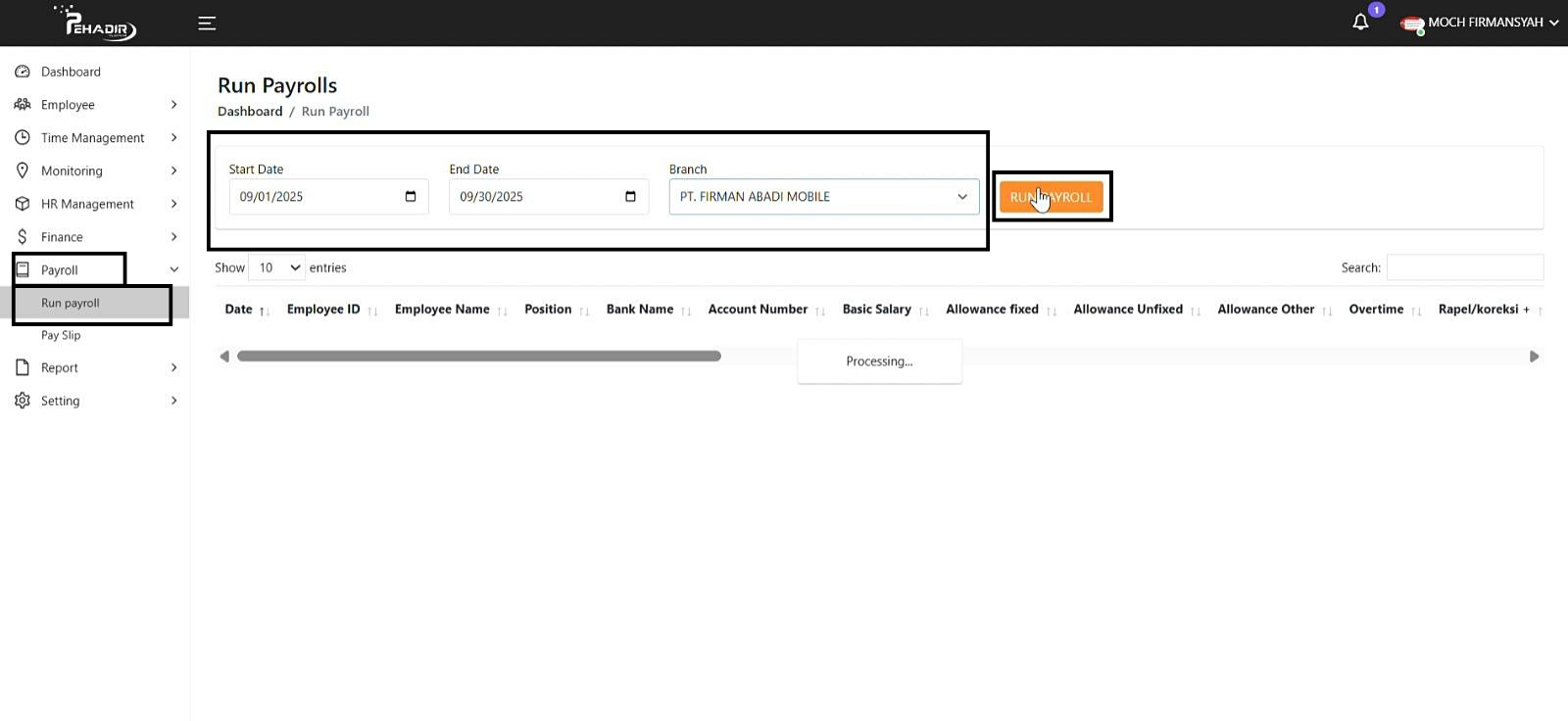Open the End Date calendar picker icon
Image resolution: width=1568 pixels, height=721 pixels.
coord(630,197)
